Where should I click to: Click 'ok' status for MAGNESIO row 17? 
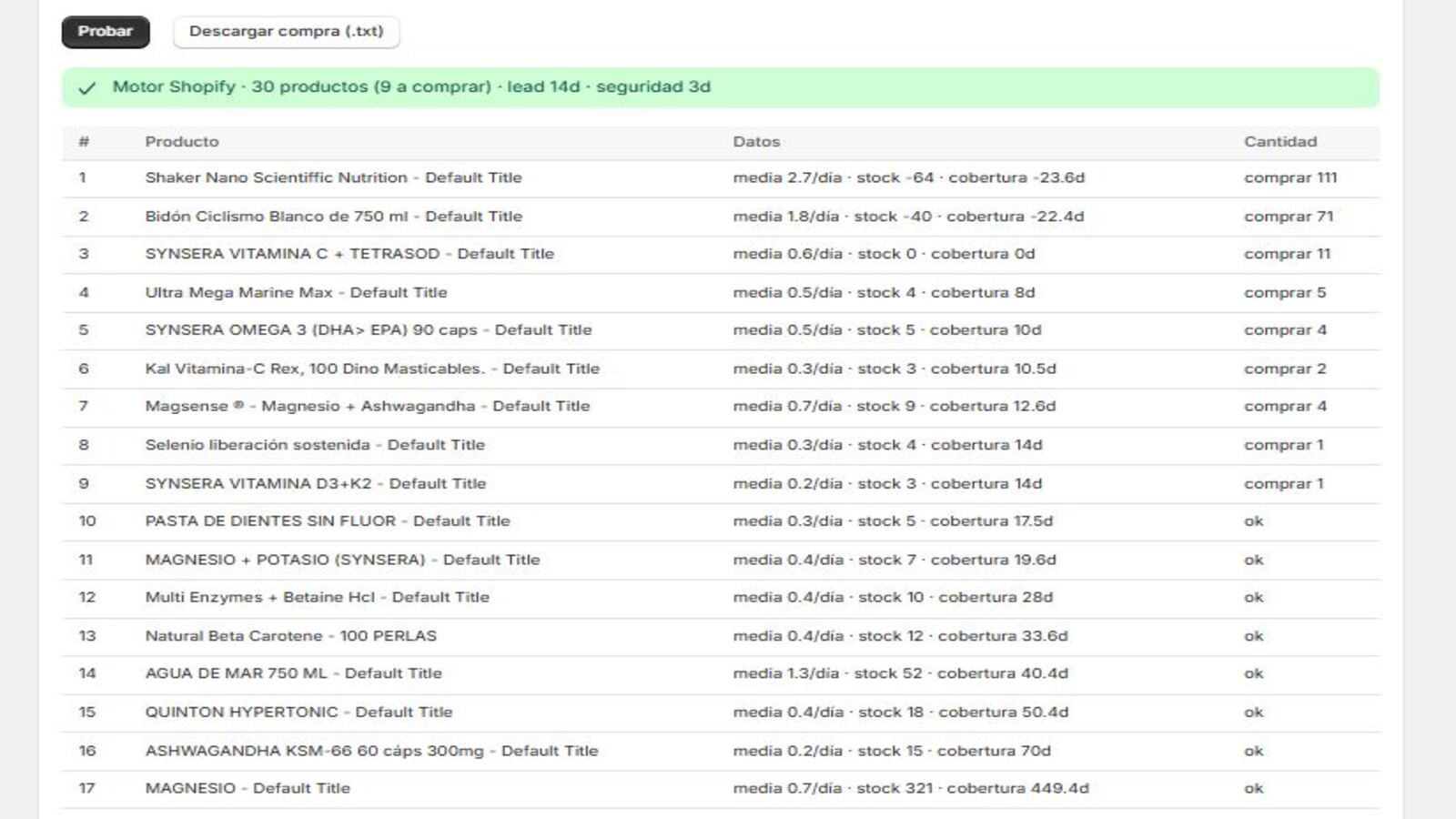tap(1254, 789)
